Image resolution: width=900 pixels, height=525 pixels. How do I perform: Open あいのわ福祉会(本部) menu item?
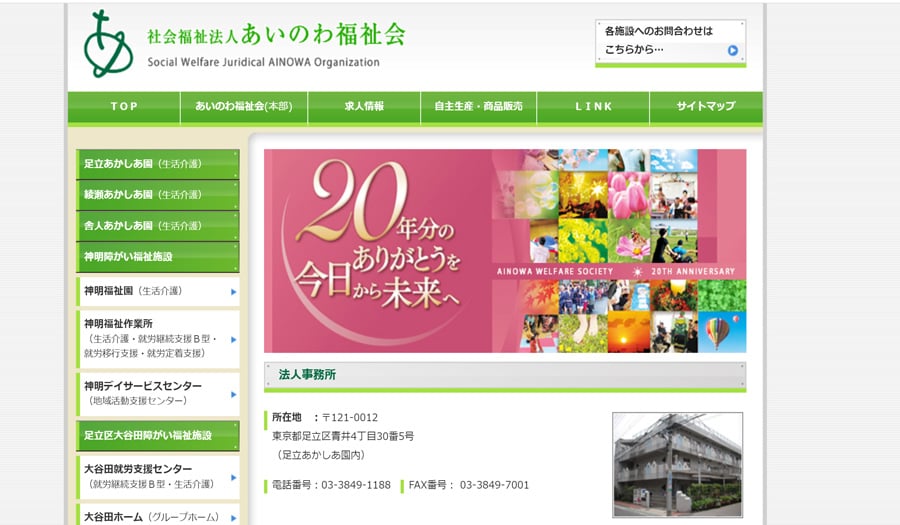click(x=244, y=107)
